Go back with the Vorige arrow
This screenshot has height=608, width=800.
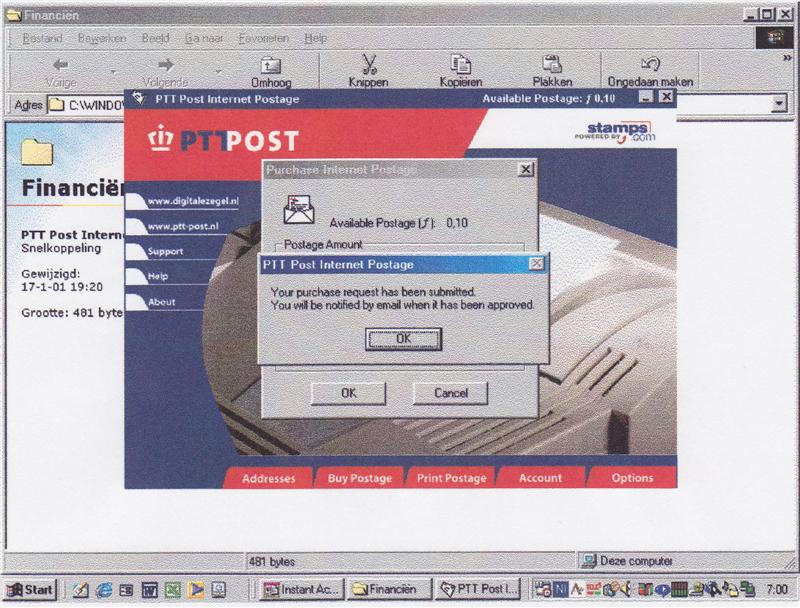61,65
